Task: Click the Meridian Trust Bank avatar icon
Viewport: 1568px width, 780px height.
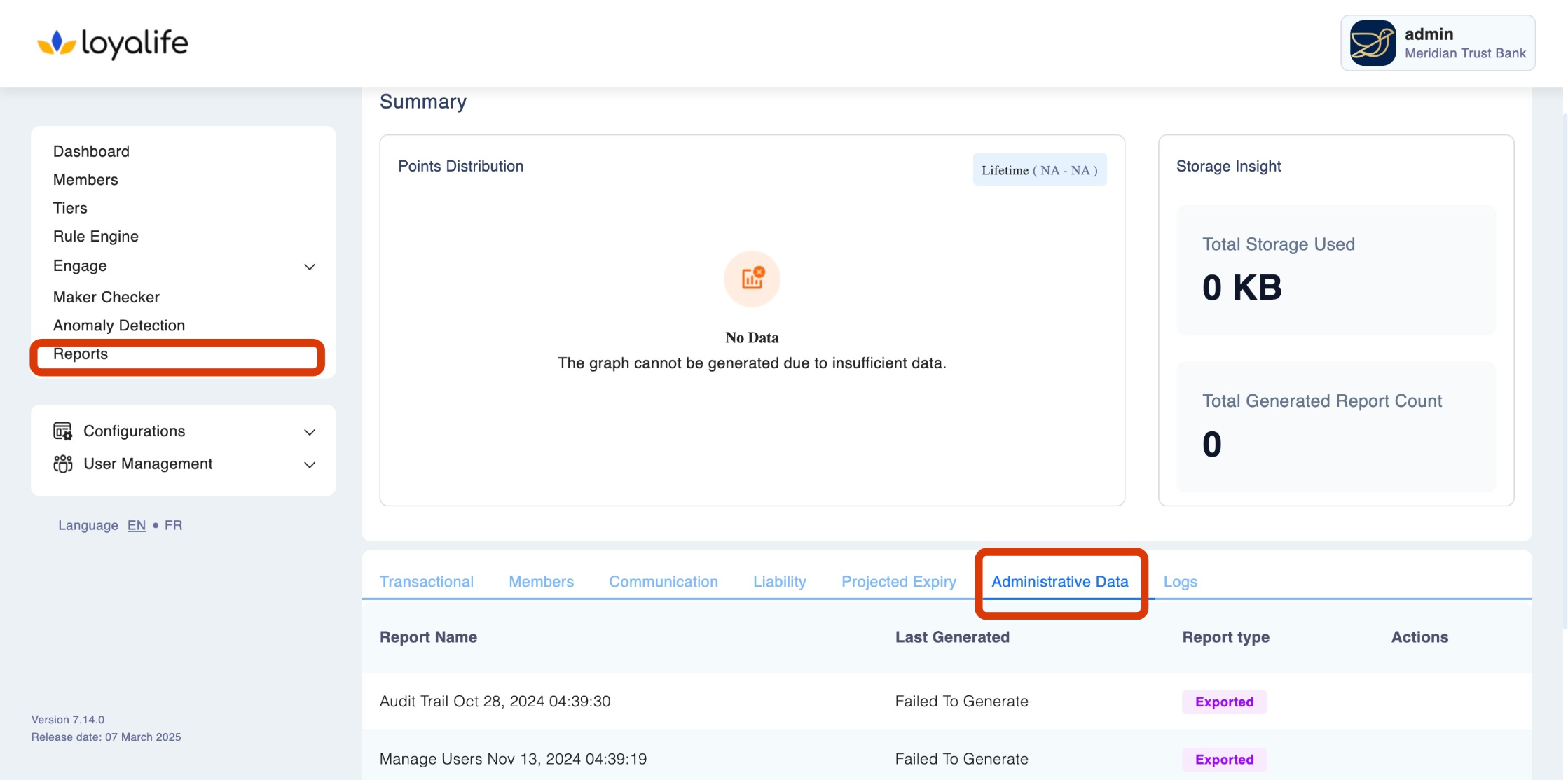Action: tap(1372, 43)
